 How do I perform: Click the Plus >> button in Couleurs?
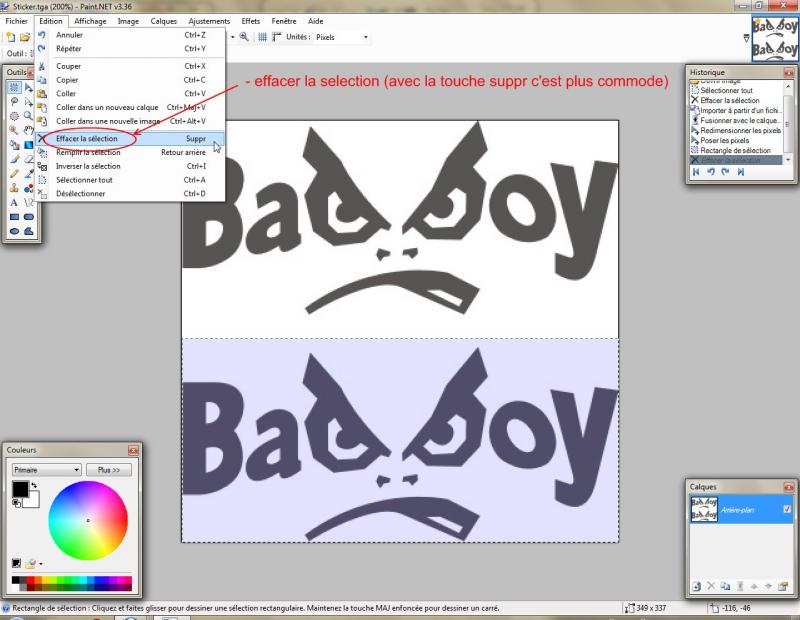point(109,470)
